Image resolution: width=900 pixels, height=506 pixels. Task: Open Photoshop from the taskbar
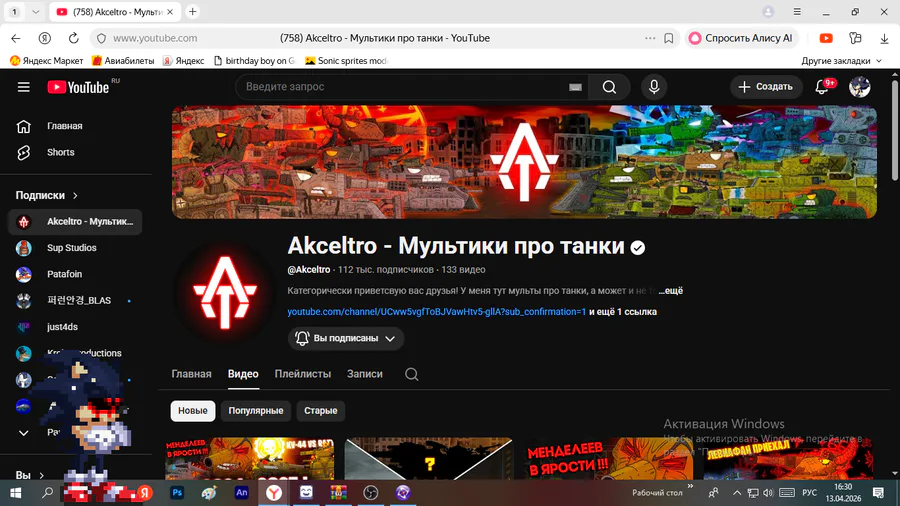click(x=177, y=493)
